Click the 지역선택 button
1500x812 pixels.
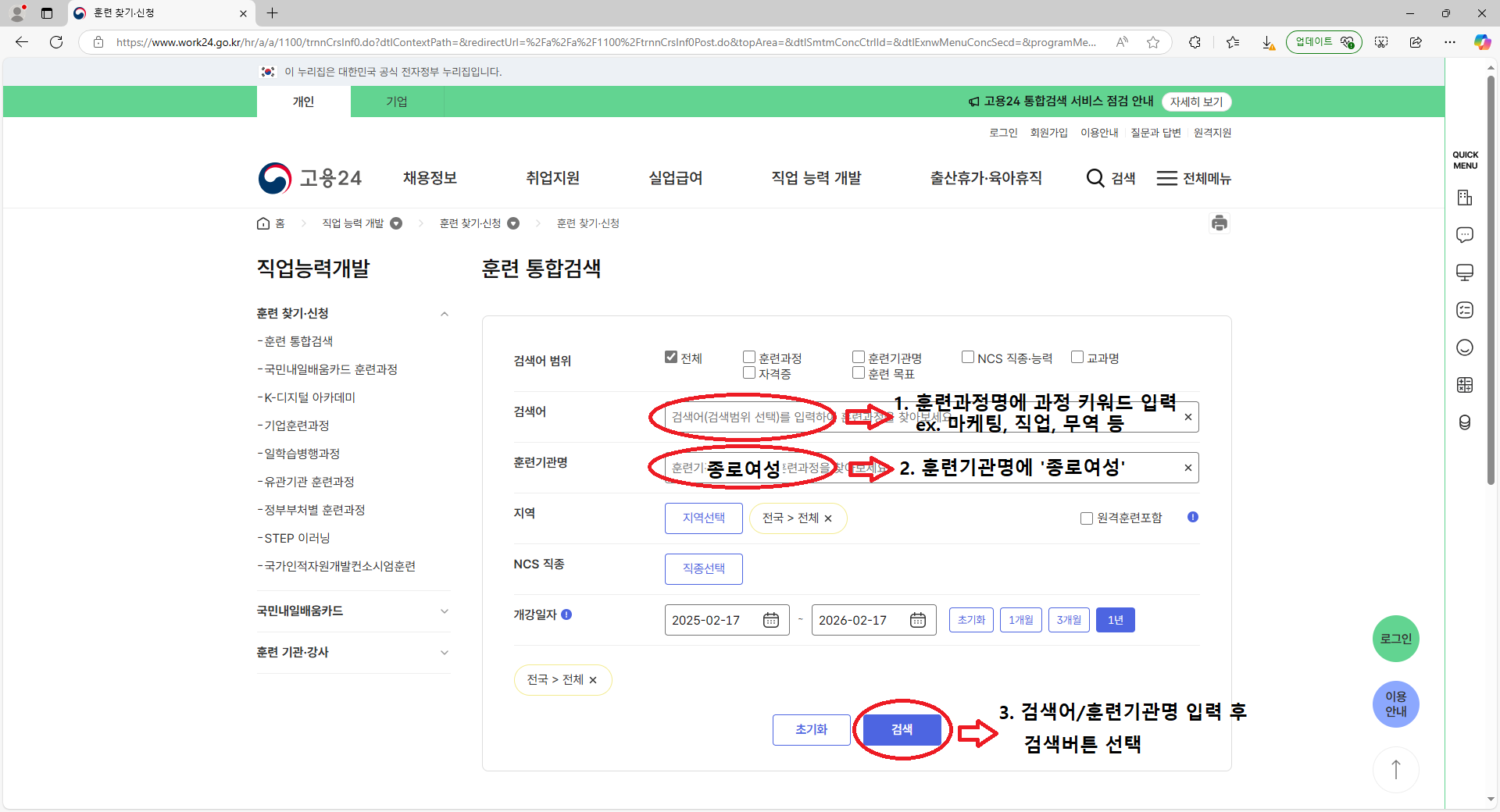(703, 518)
